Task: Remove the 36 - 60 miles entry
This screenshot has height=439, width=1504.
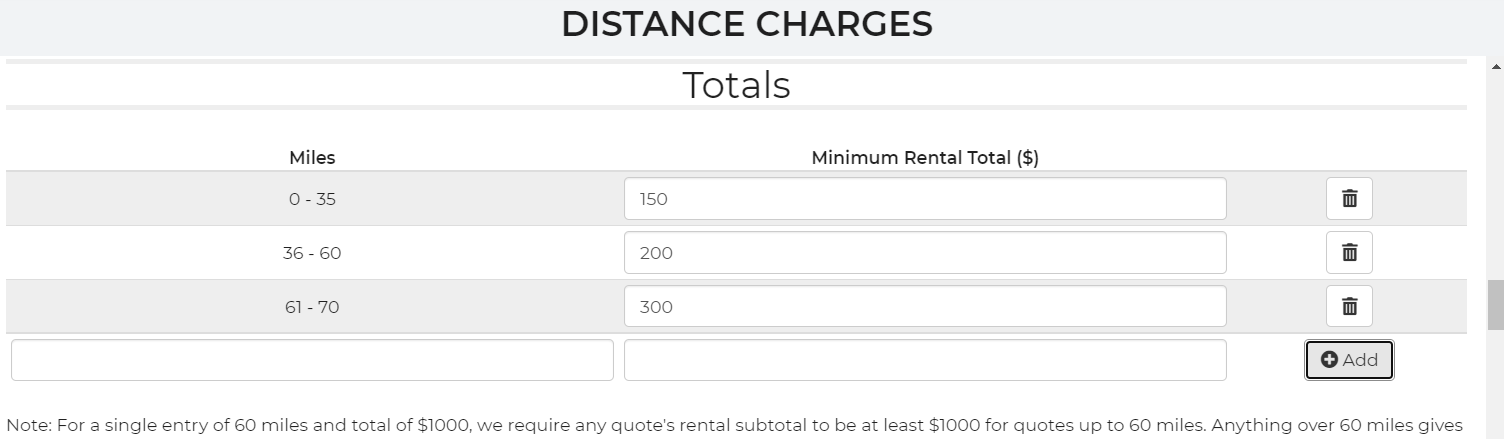Action: [x=1349, y=253]
